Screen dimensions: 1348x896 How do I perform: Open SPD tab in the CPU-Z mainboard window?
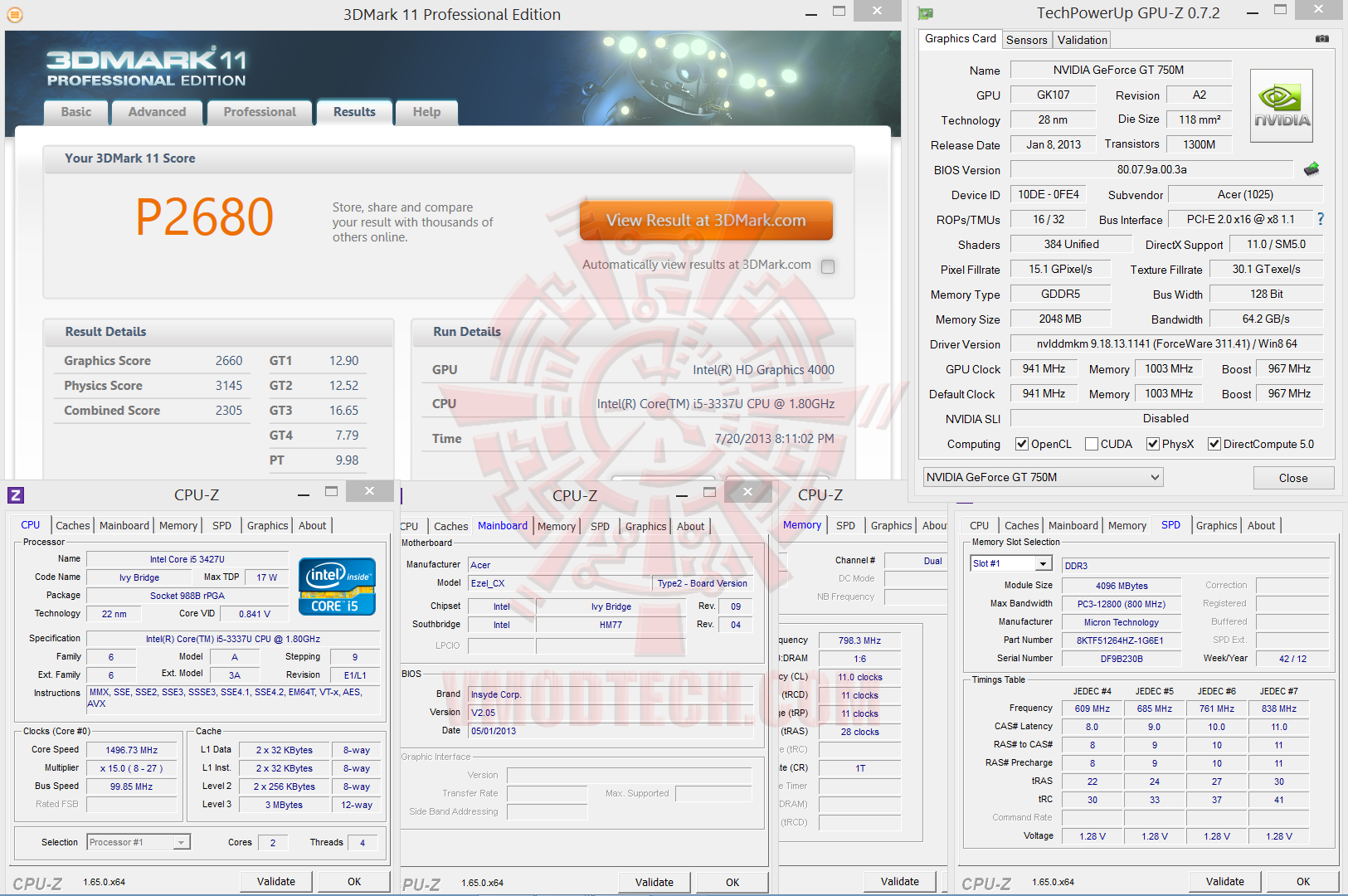pyautogui.click(x=601, y=526)
